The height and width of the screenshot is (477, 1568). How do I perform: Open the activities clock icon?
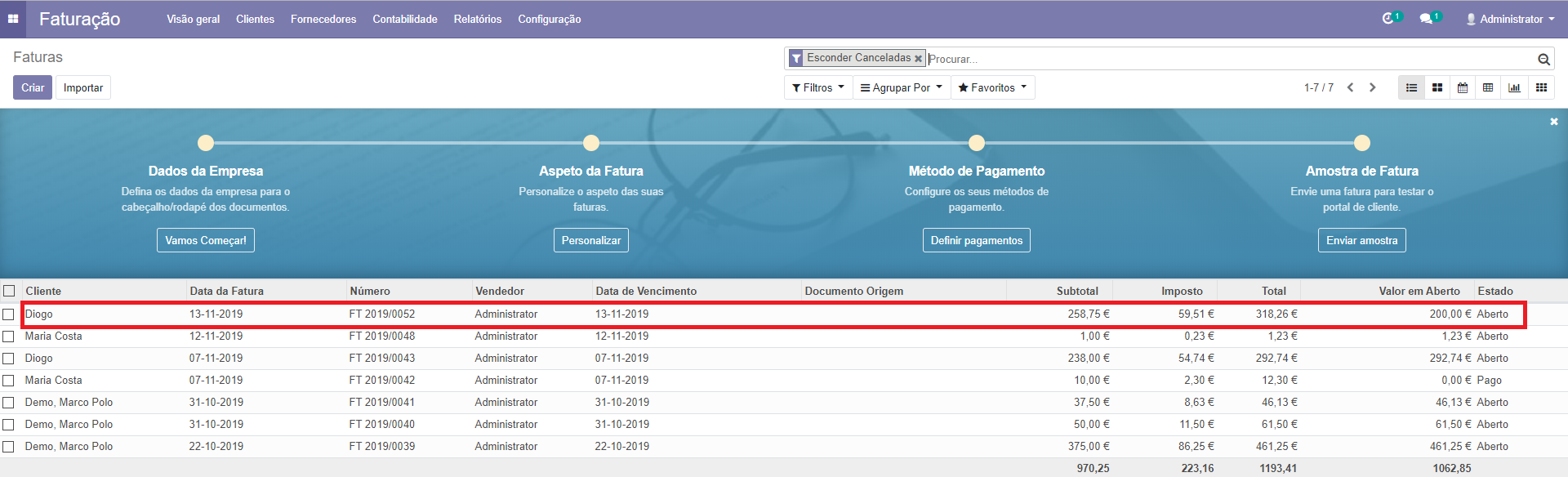1388,19
